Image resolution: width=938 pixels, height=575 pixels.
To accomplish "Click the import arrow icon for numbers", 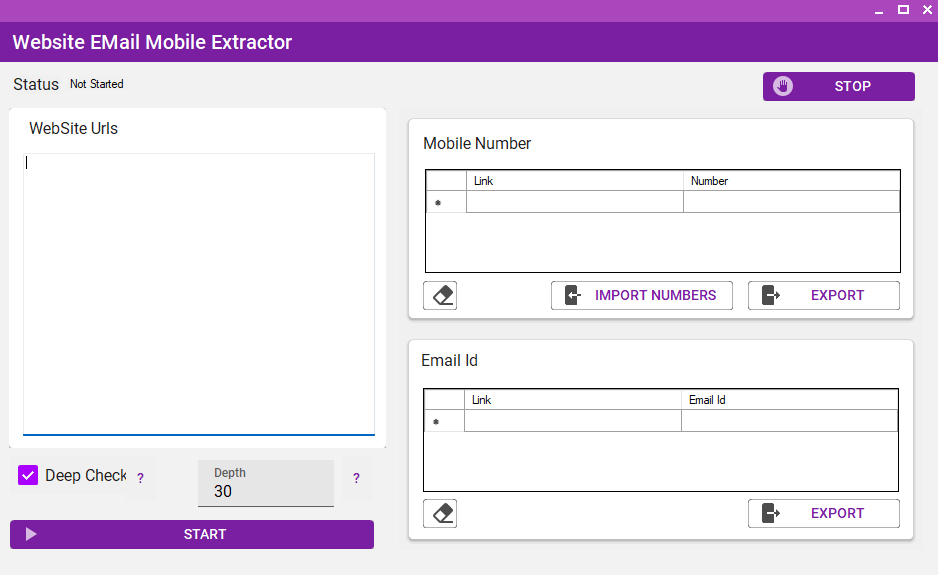I will 572,296.
